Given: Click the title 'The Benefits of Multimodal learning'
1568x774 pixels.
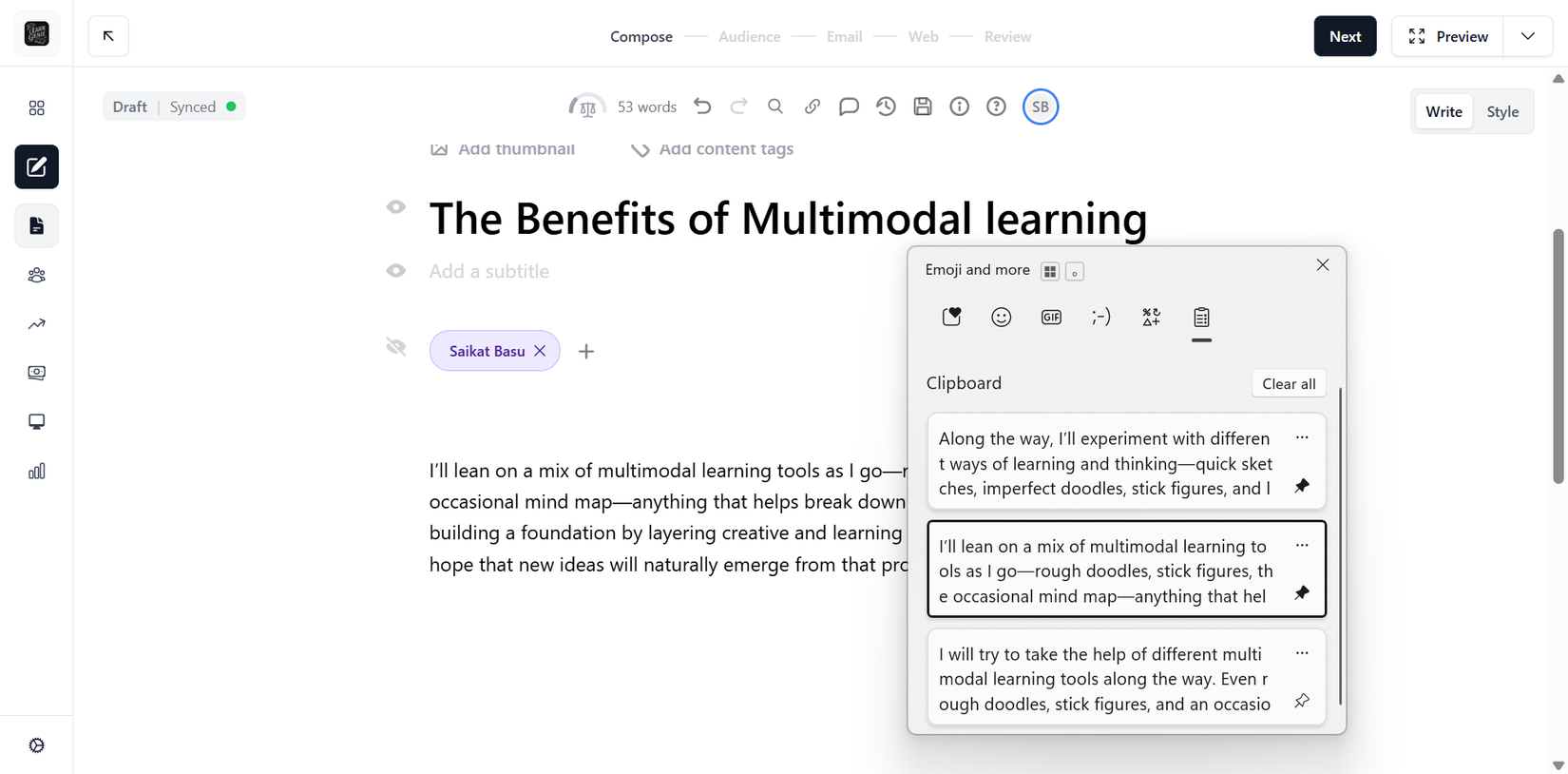Looking at the screenshot, I should point(788,218).
